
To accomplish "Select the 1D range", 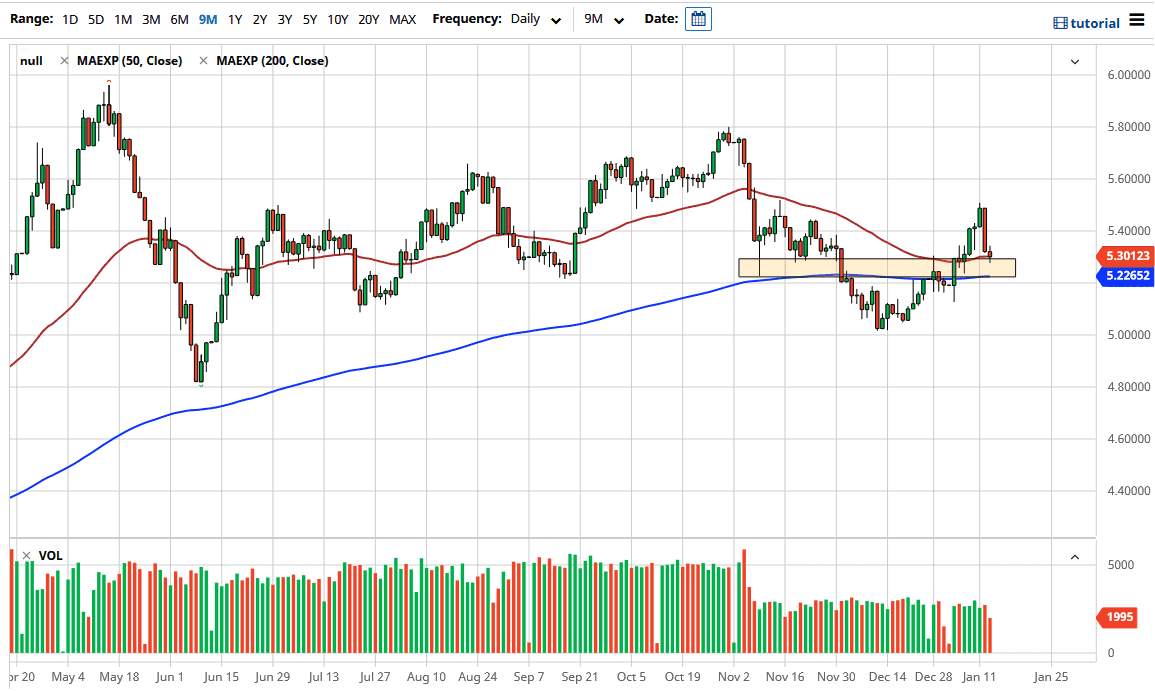I will click(x=69, y=18).
